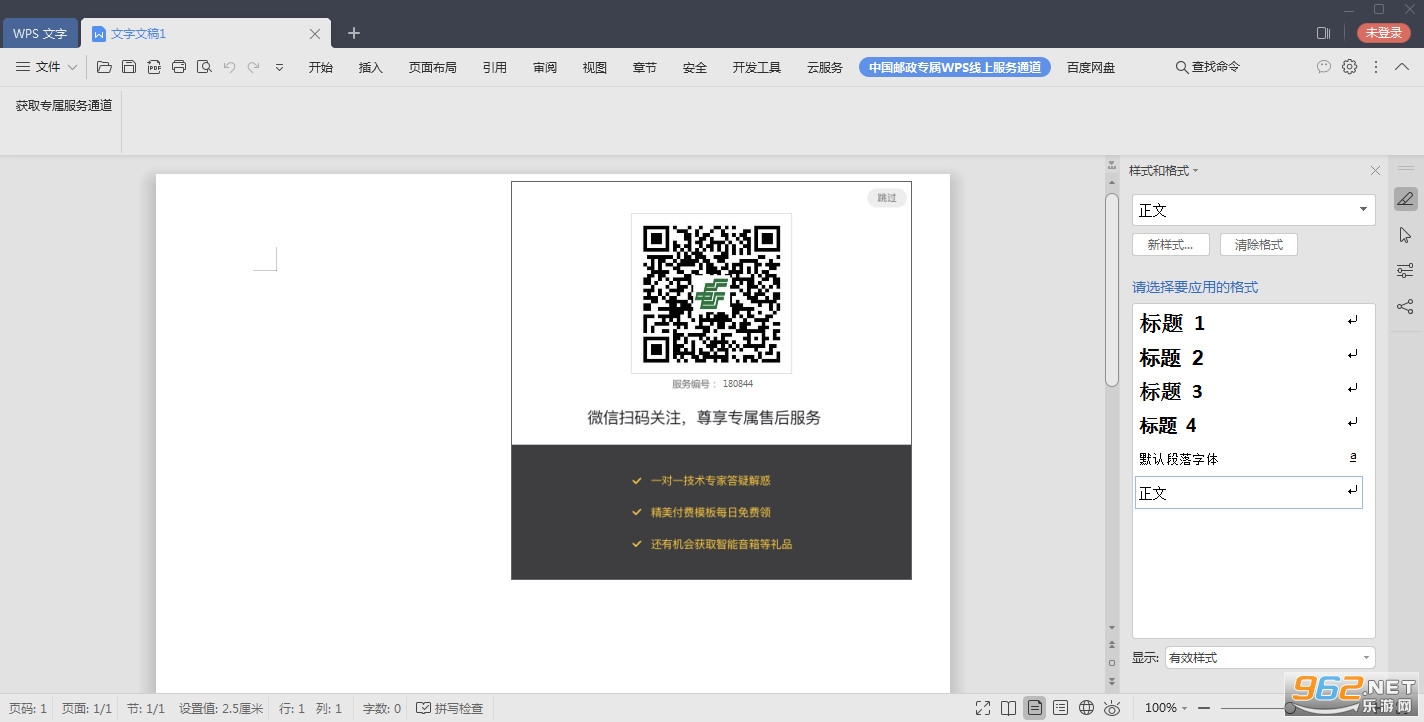
Task: Open print preview from the quick toolbar
Action: coord(204,67)
